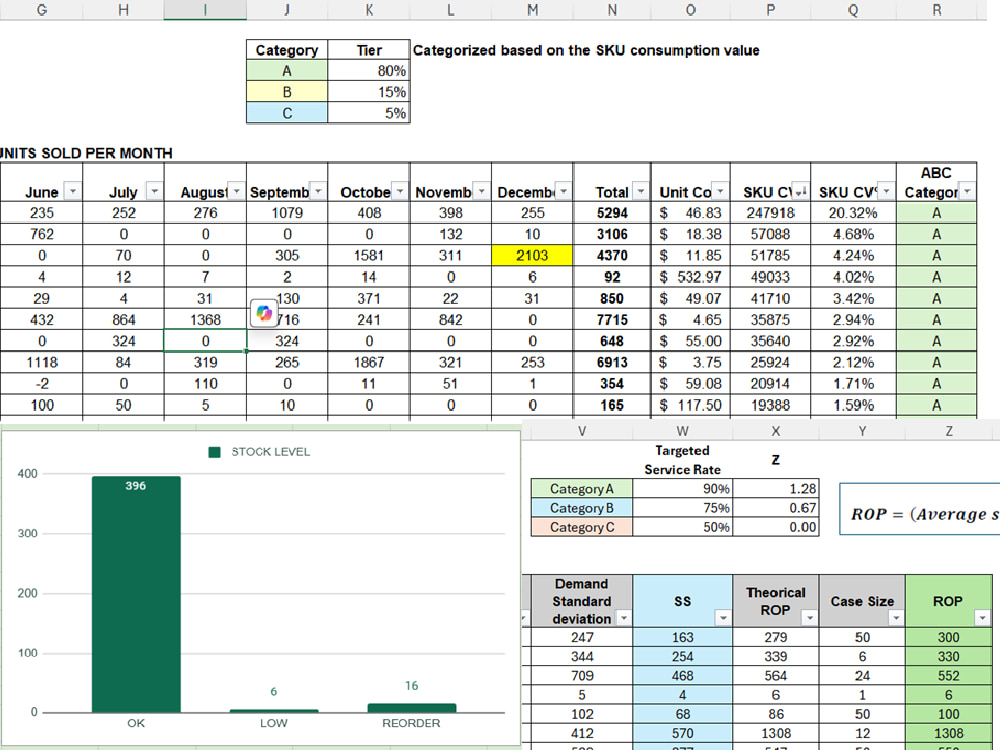Screen dimensions: 1000x750
Task: Select the LOW bar in stock chart
Action: 274,710
